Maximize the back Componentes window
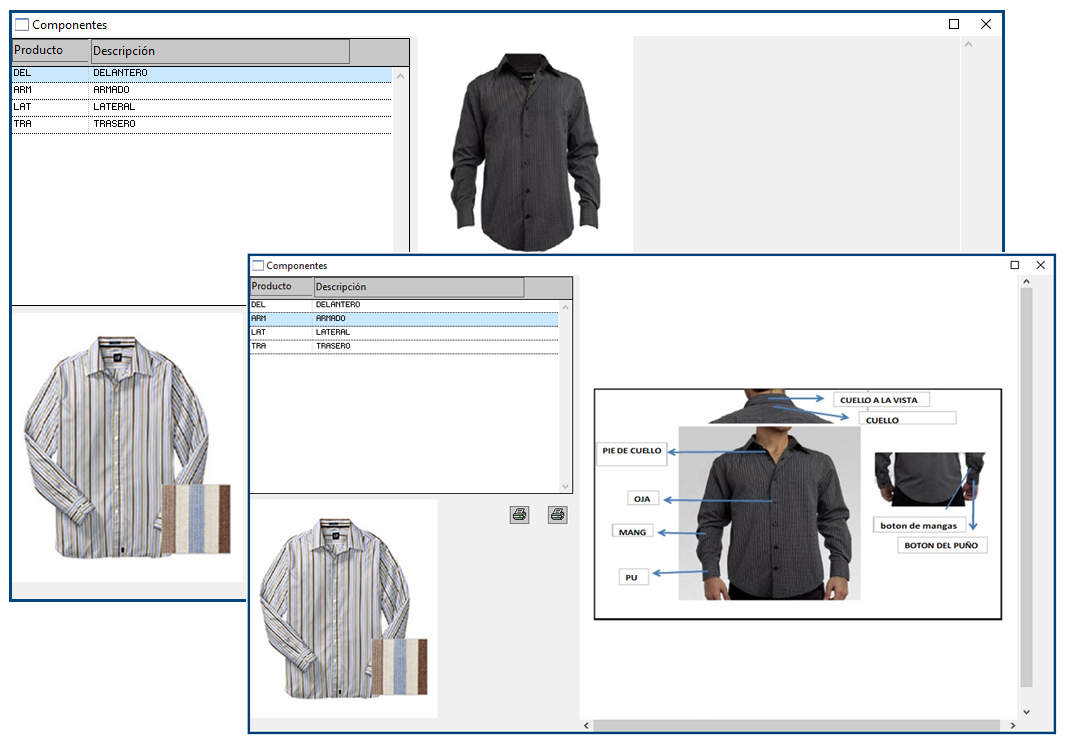 954,24
